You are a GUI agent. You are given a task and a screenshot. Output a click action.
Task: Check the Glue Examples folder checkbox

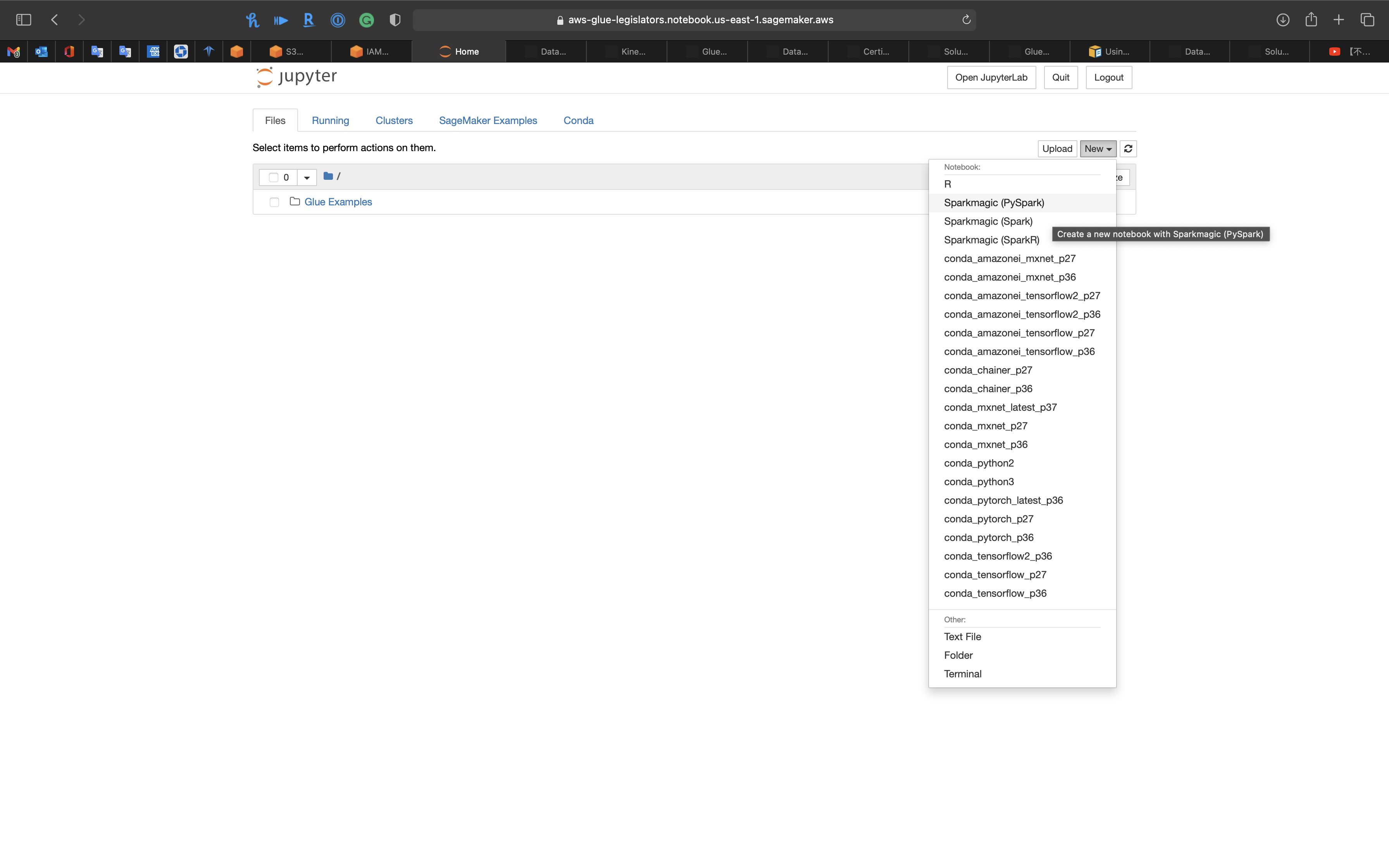274,202
